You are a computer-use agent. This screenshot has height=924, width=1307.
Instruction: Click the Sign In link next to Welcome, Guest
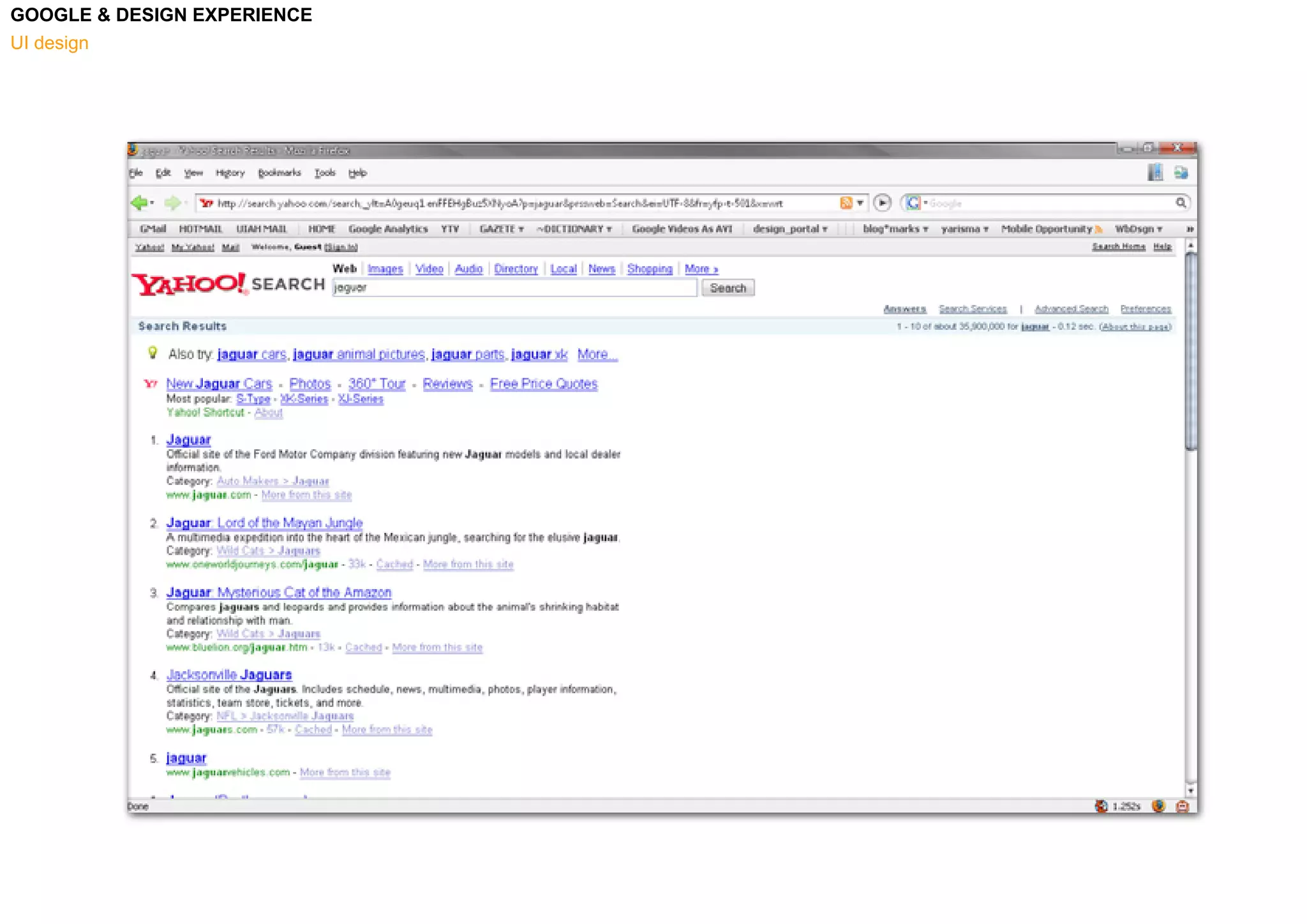coord(341,248)
